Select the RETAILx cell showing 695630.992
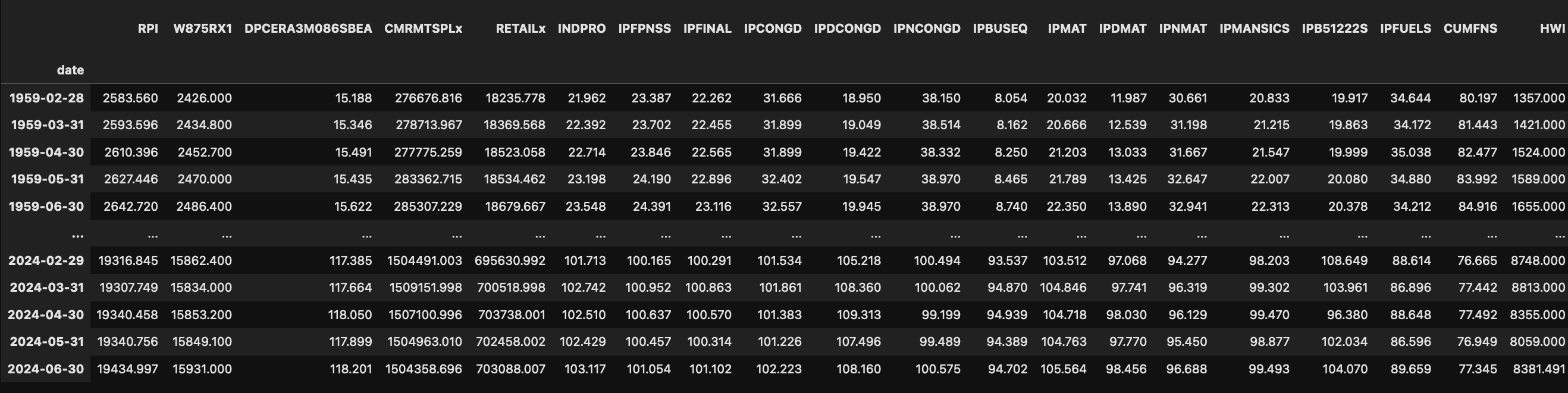The width and height of the screenshot is (1568, 393). (510, 261)
